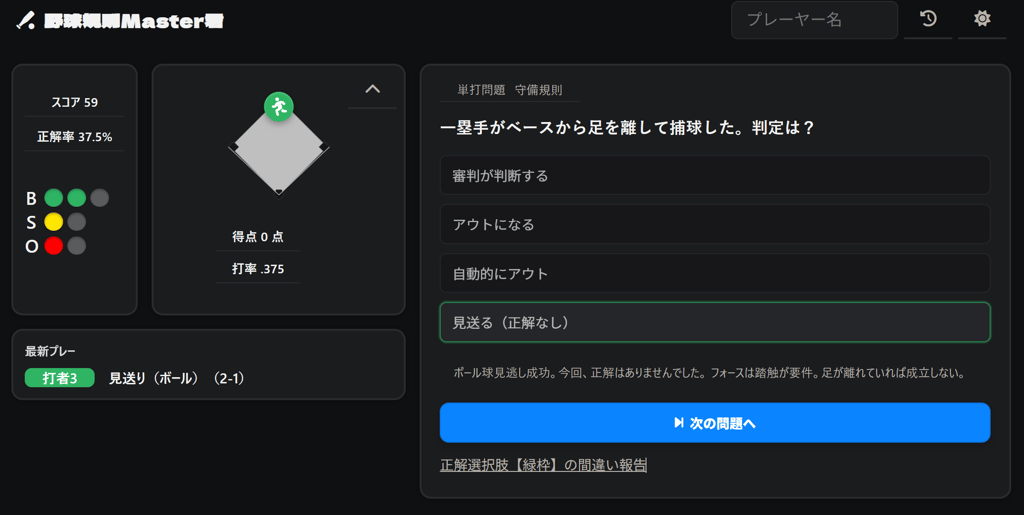Click the green runner icon on second base
Screen dimensions: 1024x515
pos(278,106)
